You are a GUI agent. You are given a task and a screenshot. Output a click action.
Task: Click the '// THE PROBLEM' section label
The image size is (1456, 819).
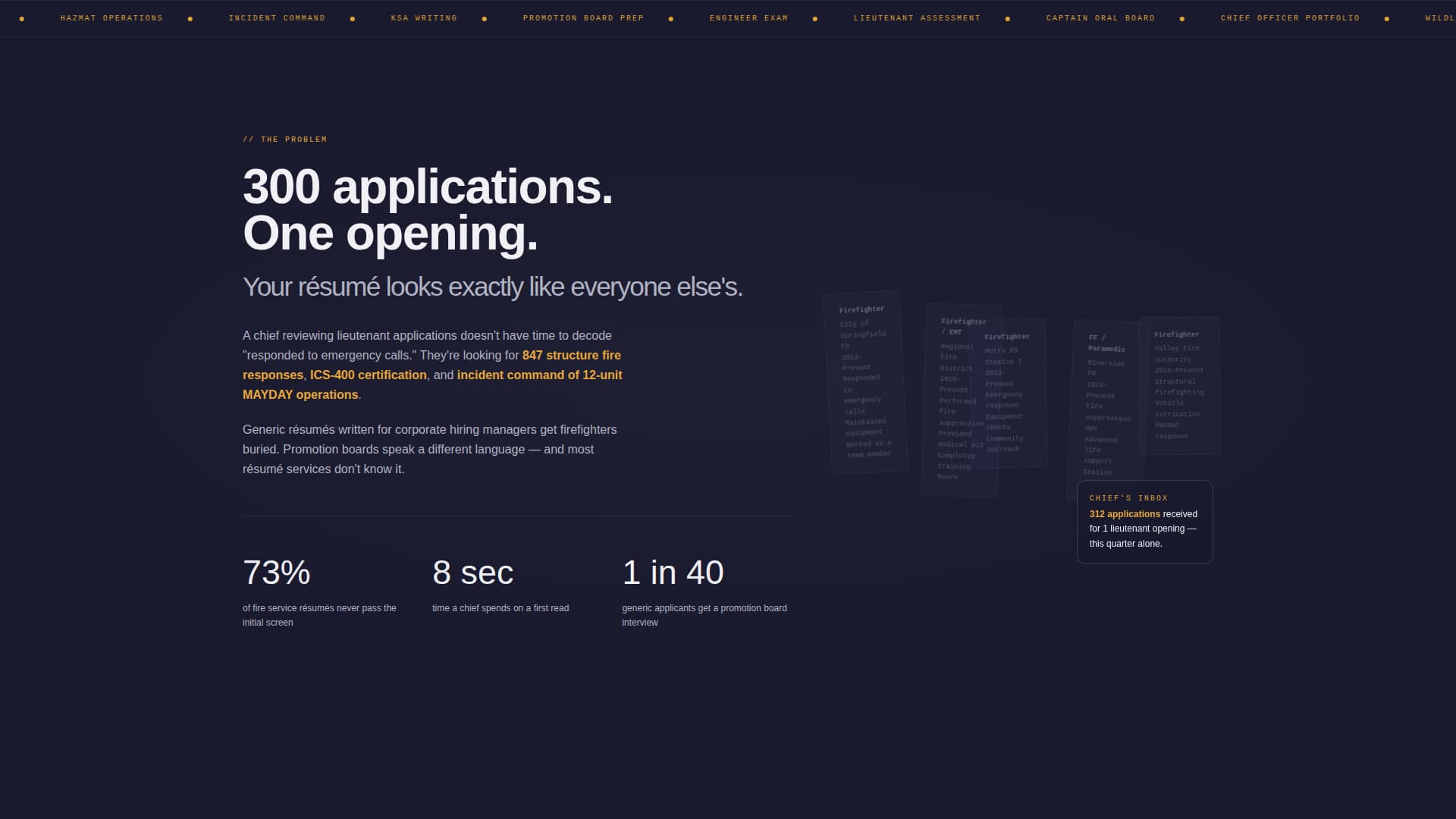284,140
